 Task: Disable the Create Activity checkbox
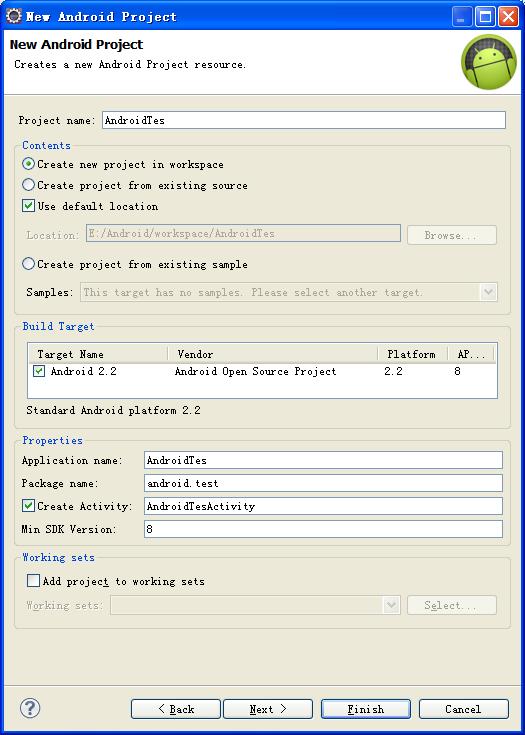29,506
